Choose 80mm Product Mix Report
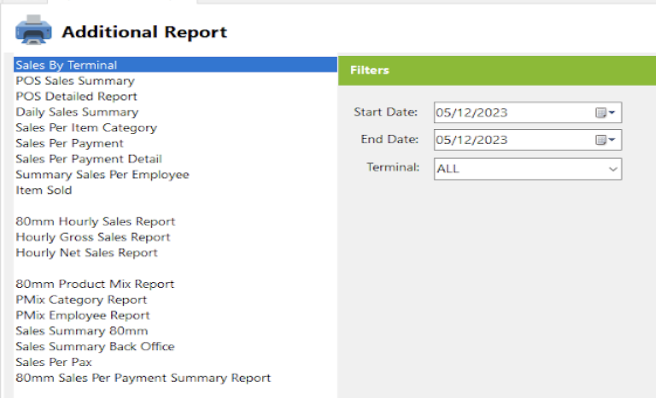This screenshot has width=656, height=398. coord(95,284)
